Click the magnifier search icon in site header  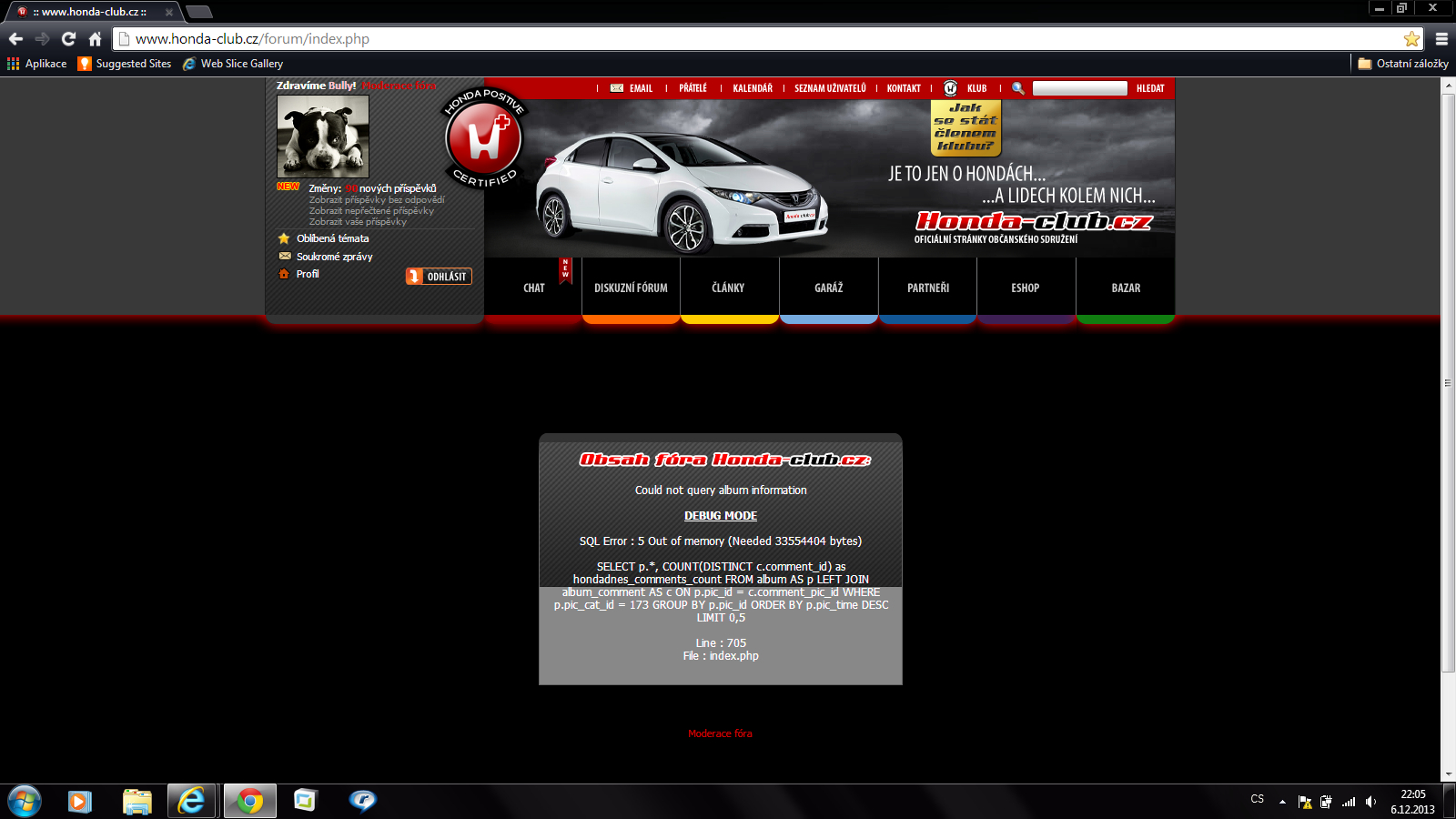[x=1018, y=88]
